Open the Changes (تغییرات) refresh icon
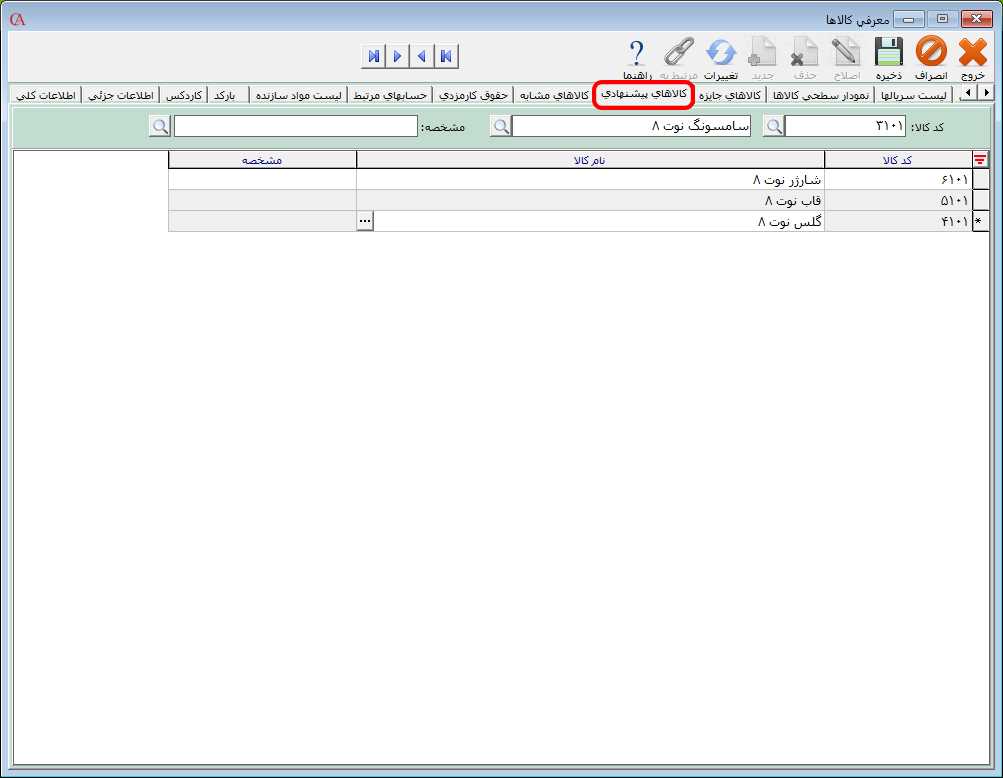The image size is (1003, 778). [x=720, y=53]
